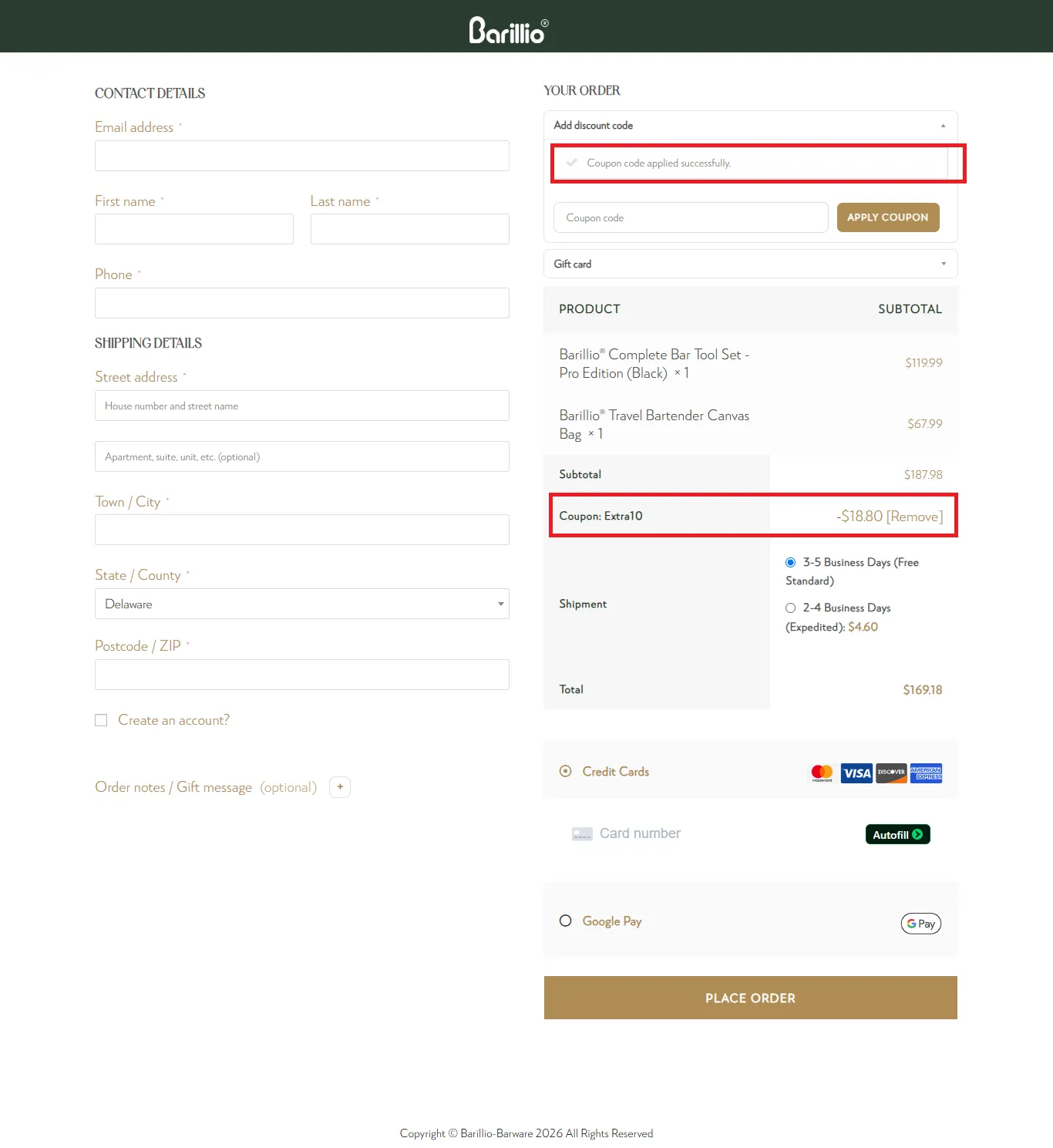Click the American Express card icon
1053x1148 pixels.
pyautogui.click(x=926, y=773)
